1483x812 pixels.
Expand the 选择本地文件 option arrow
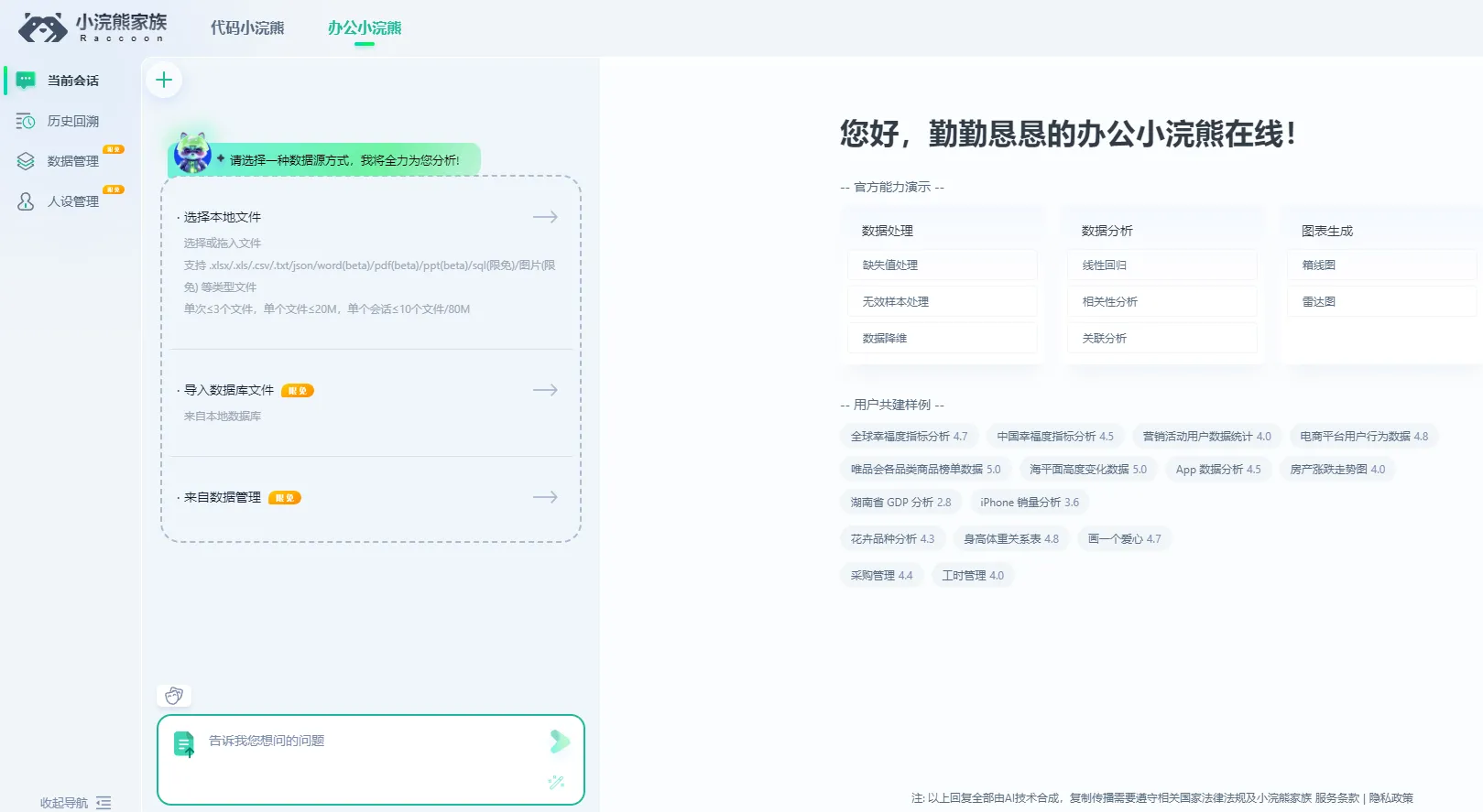tap(545, 217)
